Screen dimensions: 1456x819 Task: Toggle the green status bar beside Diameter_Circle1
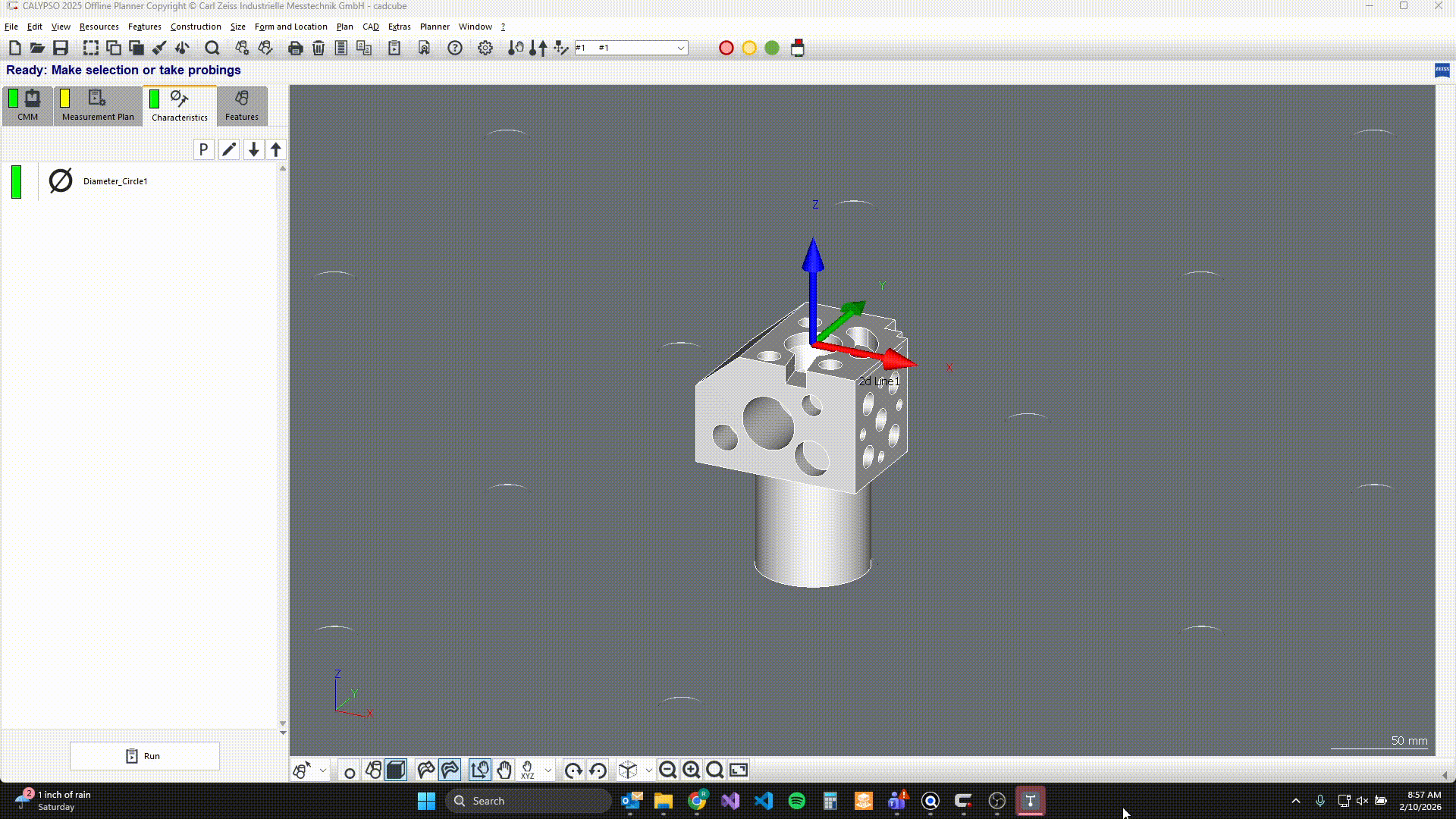pyautogui.click(x=16, y=182)
